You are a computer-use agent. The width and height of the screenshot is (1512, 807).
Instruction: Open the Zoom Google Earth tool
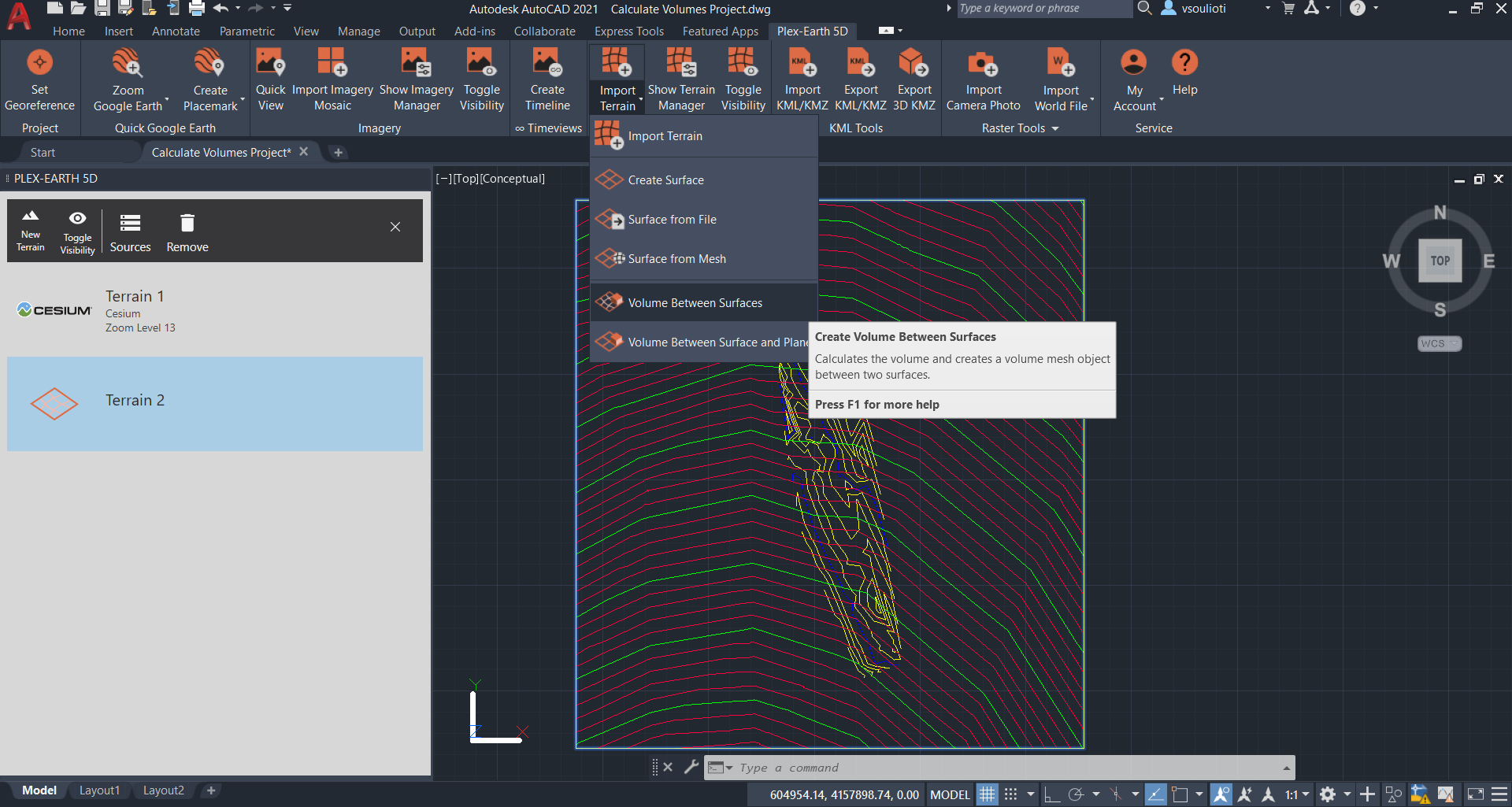click(x=128, y=80)
